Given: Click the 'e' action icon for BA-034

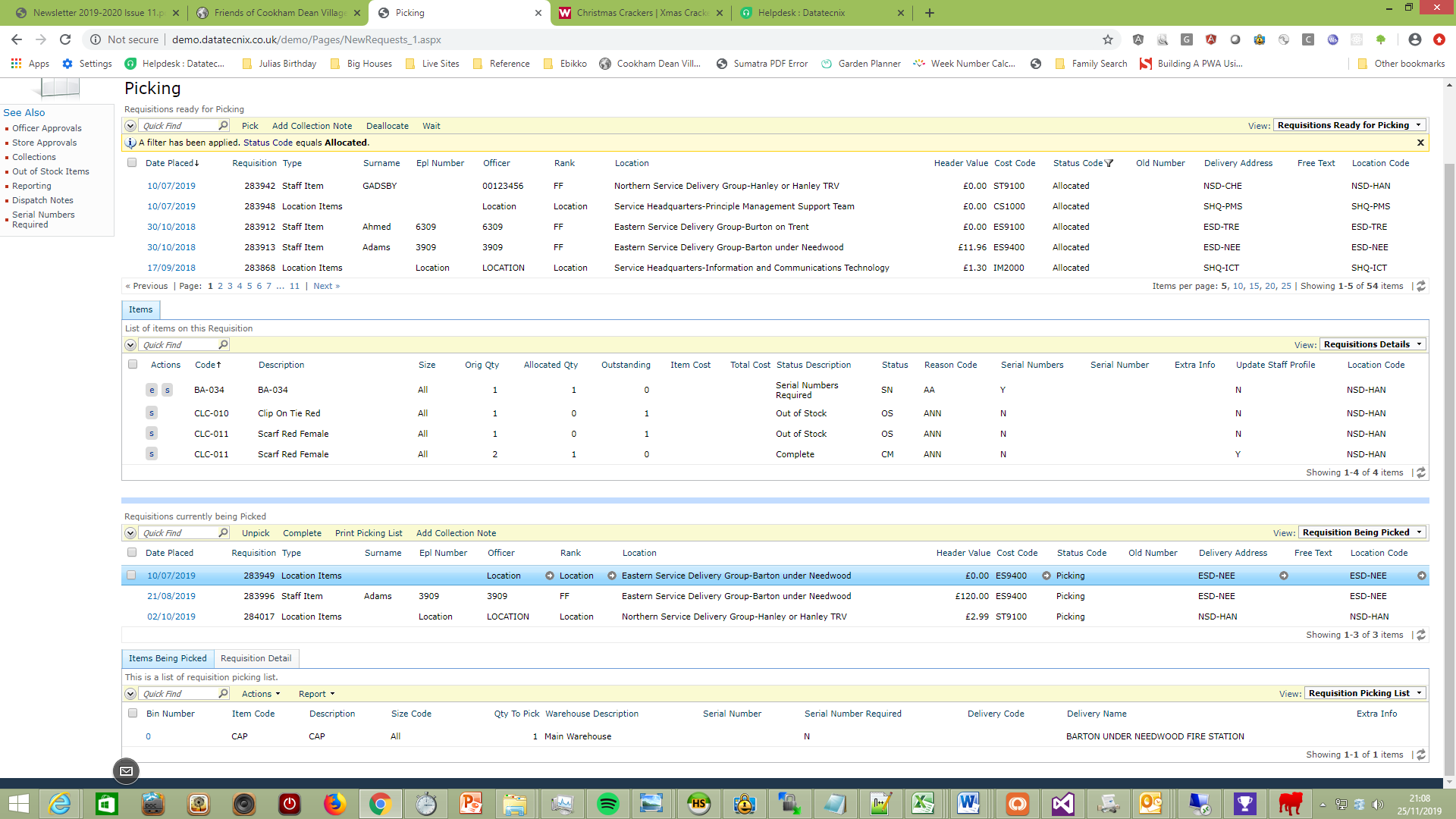Looking at the screenshot, I should (152, 390).
